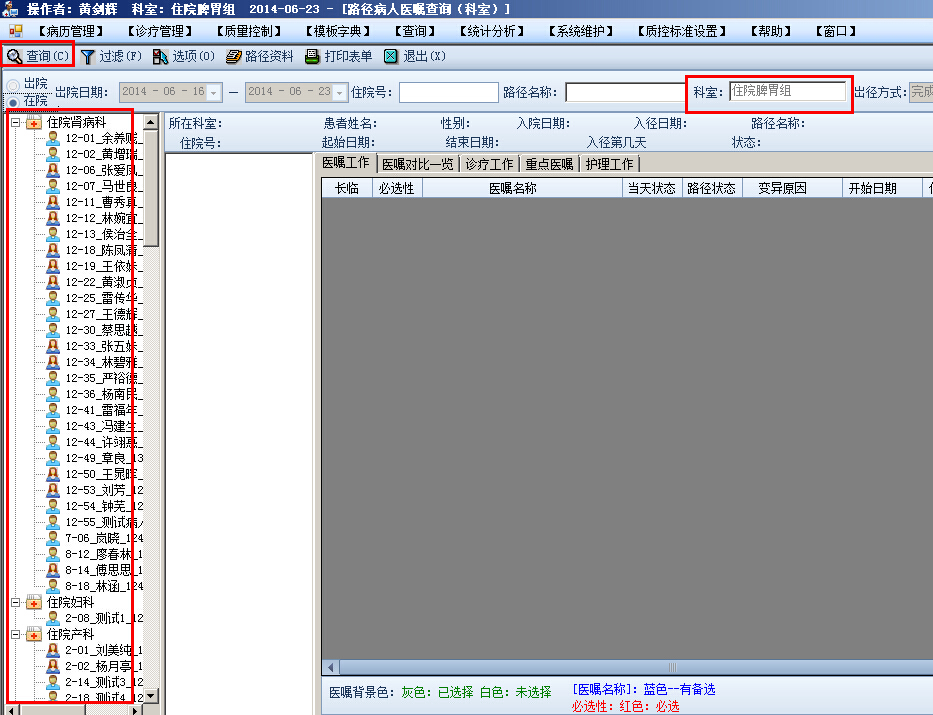Select patient icon for 12-18_陈凤清
The width and height of the screenshot is (933, 715).
(x=53, y=250)
